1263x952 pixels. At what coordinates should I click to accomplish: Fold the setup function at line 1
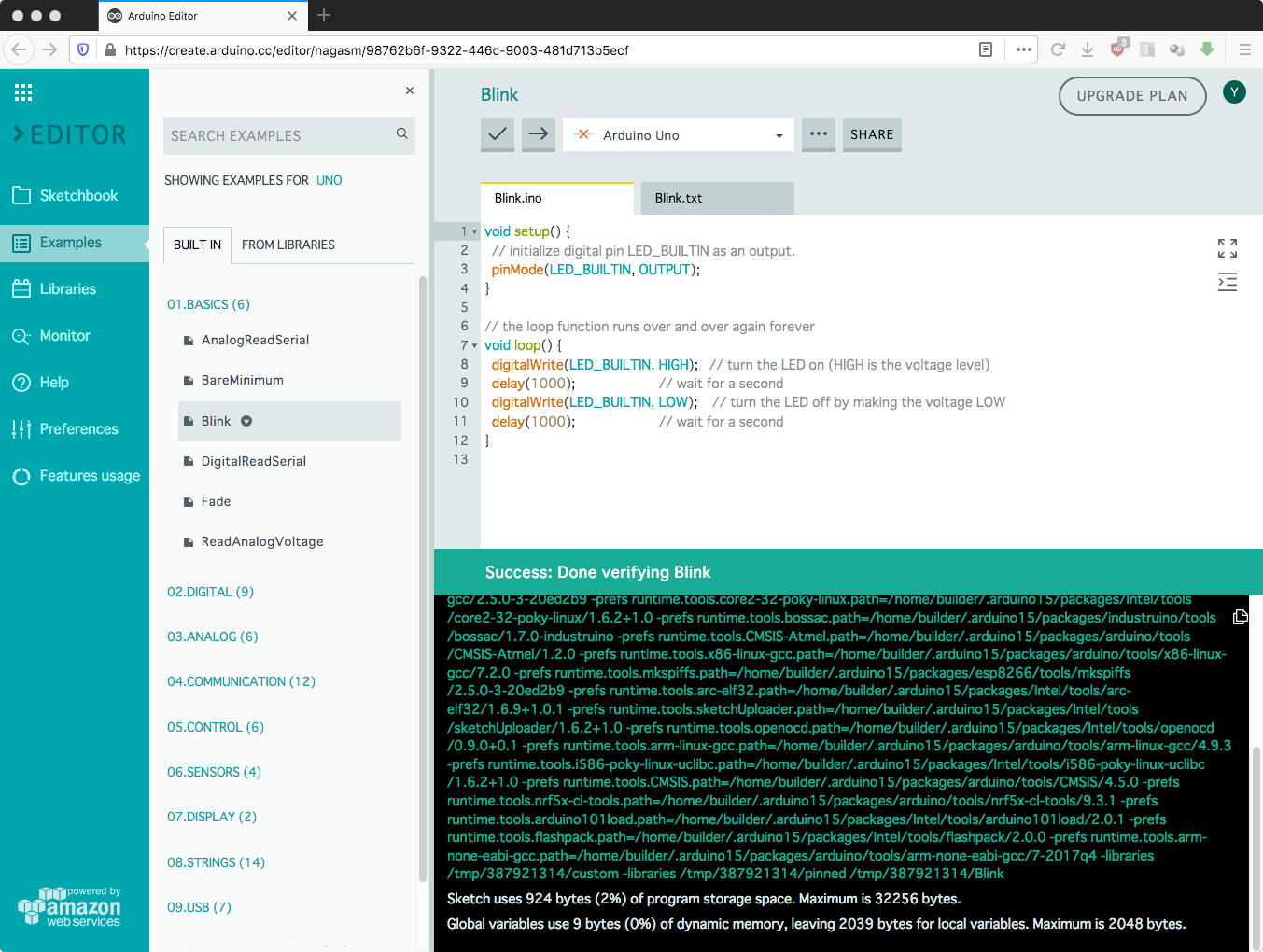point(474,232)
